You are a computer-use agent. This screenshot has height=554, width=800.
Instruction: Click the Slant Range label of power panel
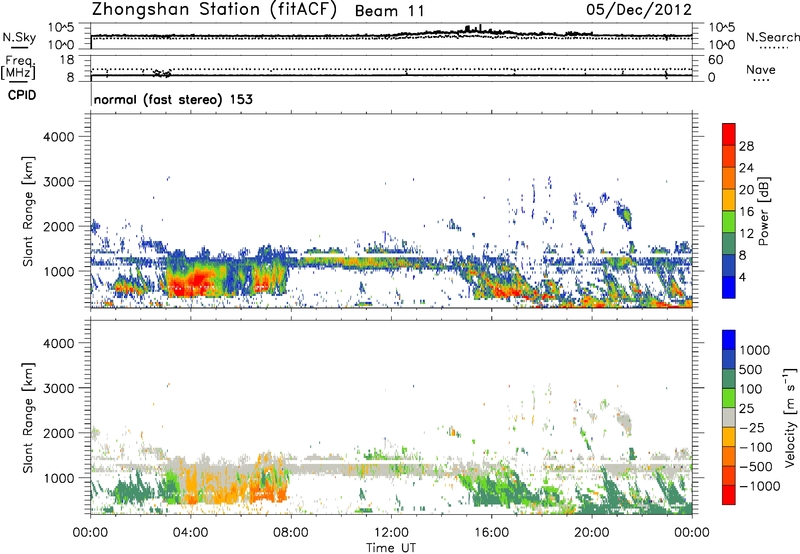(28, 211)
